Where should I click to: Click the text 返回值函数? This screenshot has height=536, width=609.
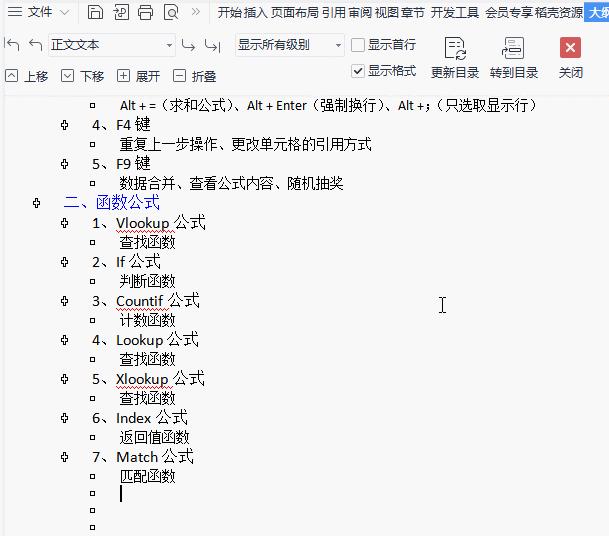pyautogui.click(x=154, y=437)
